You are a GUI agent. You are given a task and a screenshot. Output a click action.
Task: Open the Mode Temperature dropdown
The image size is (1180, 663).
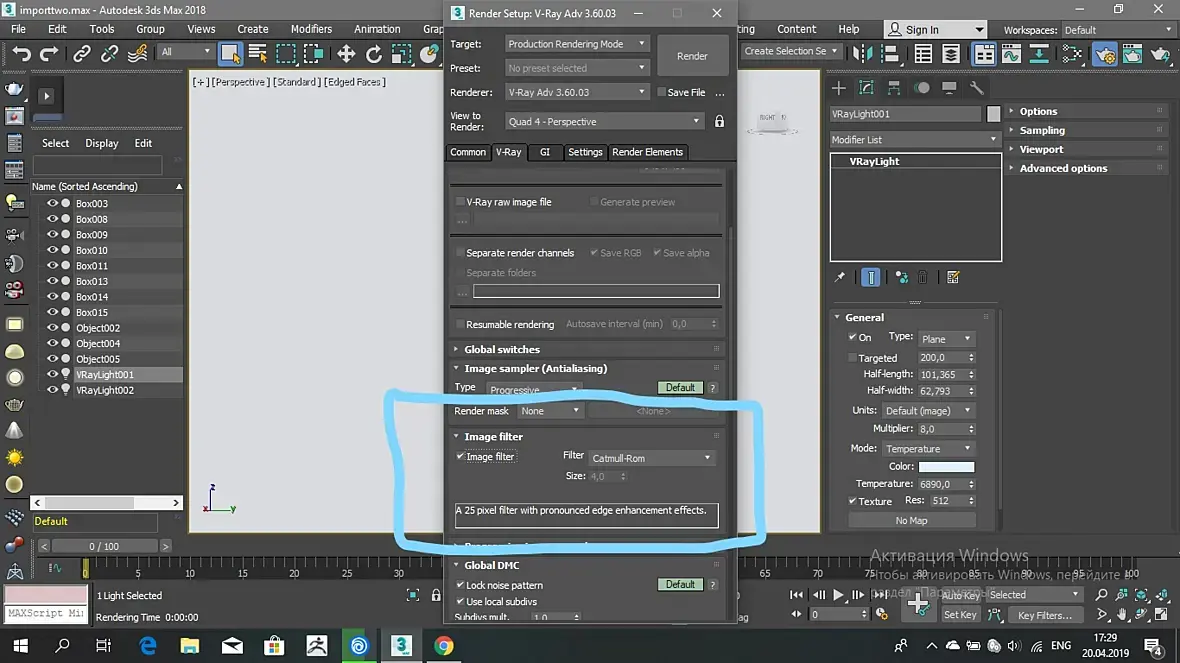(x=928, y=449)
